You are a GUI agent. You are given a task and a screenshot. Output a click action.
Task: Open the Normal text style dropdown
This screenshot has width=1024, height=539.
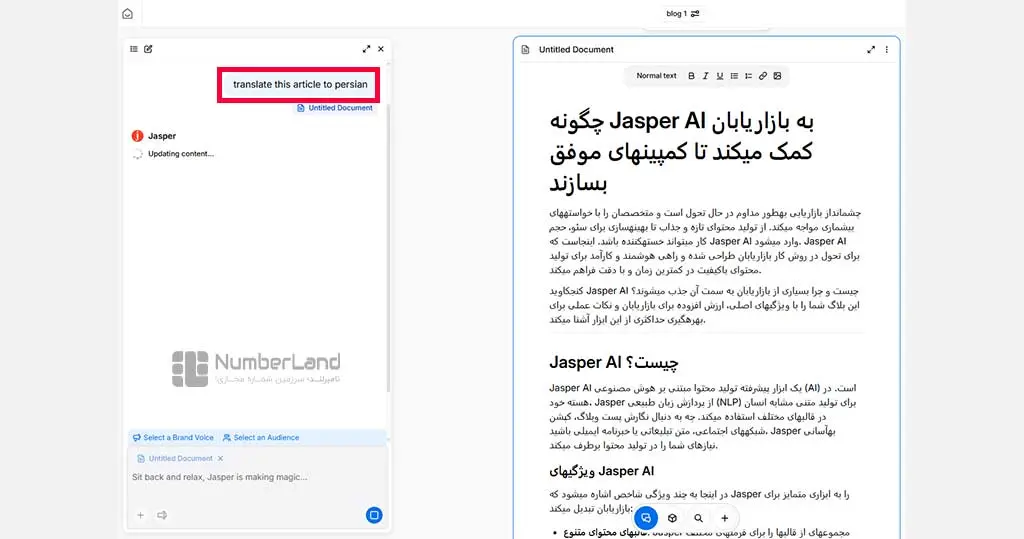tap(656, 76)
